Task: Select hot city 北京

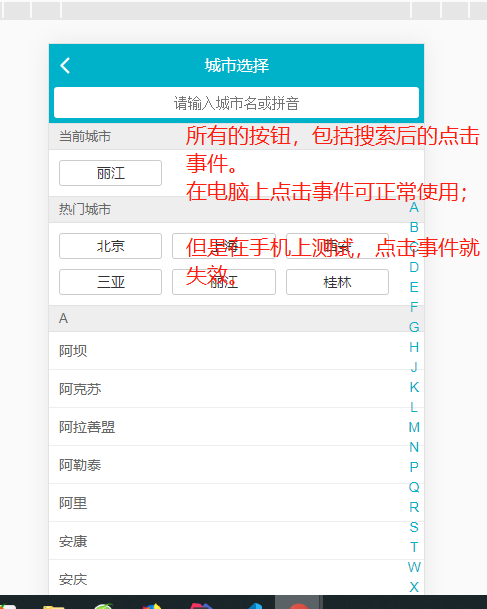Action: [x=110, y=246]
